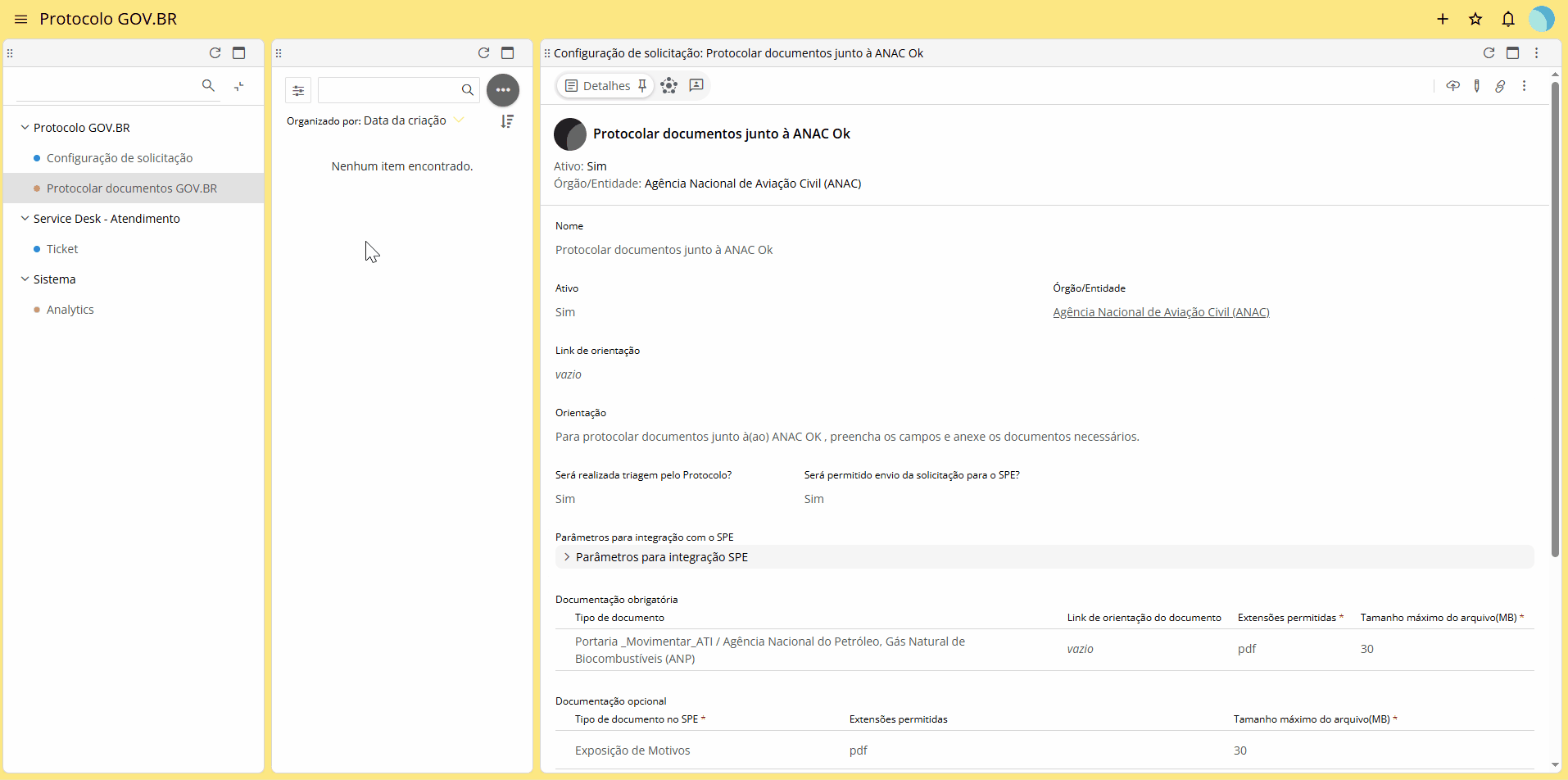Open the relationships graph view tab
Viewport: 1568px width, 780px height.
(669, 85)
